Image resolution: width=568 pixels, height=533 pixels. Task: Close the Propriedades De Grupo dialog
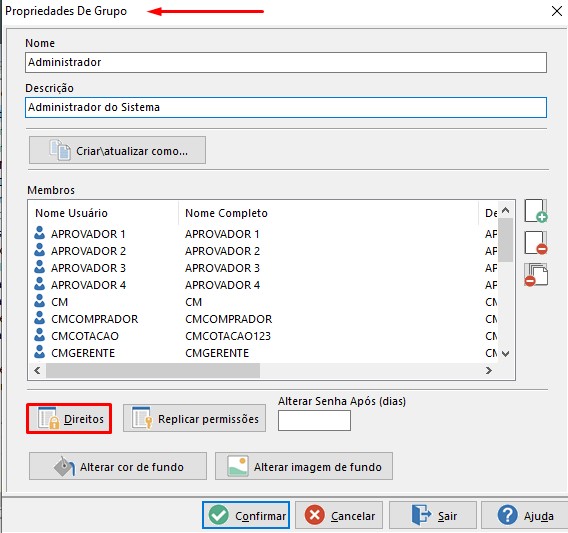click(557, 11)
